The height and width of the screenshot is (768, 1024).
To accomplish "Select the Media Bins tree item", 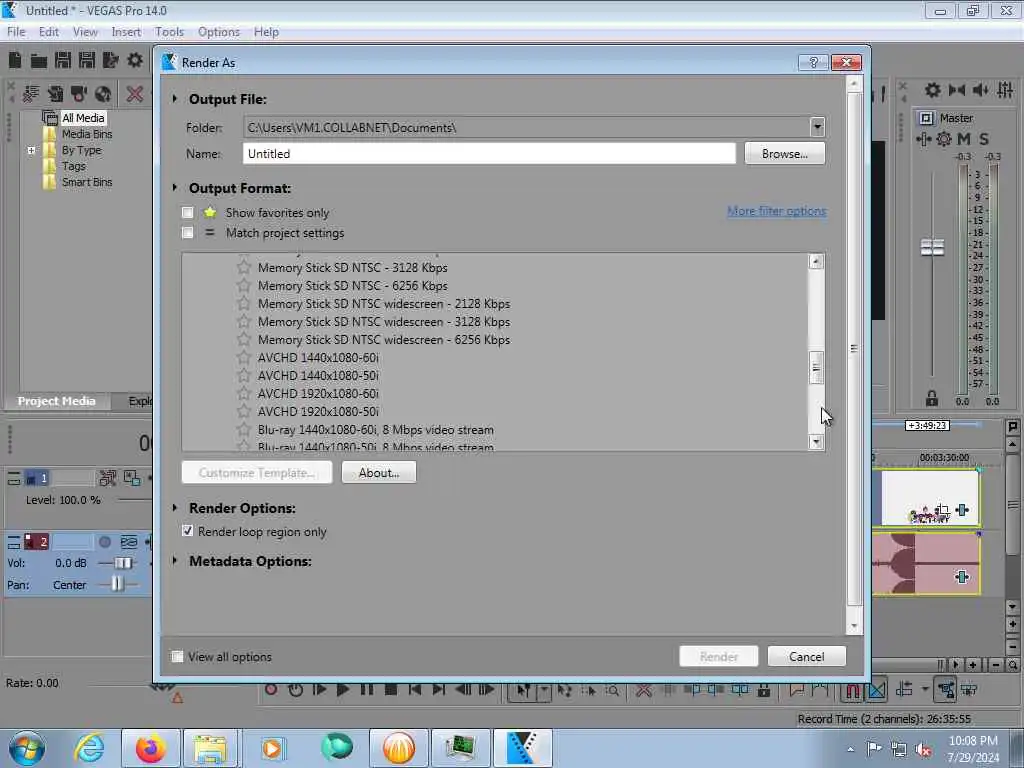I will pyautogui.click(x=87, y=134).
